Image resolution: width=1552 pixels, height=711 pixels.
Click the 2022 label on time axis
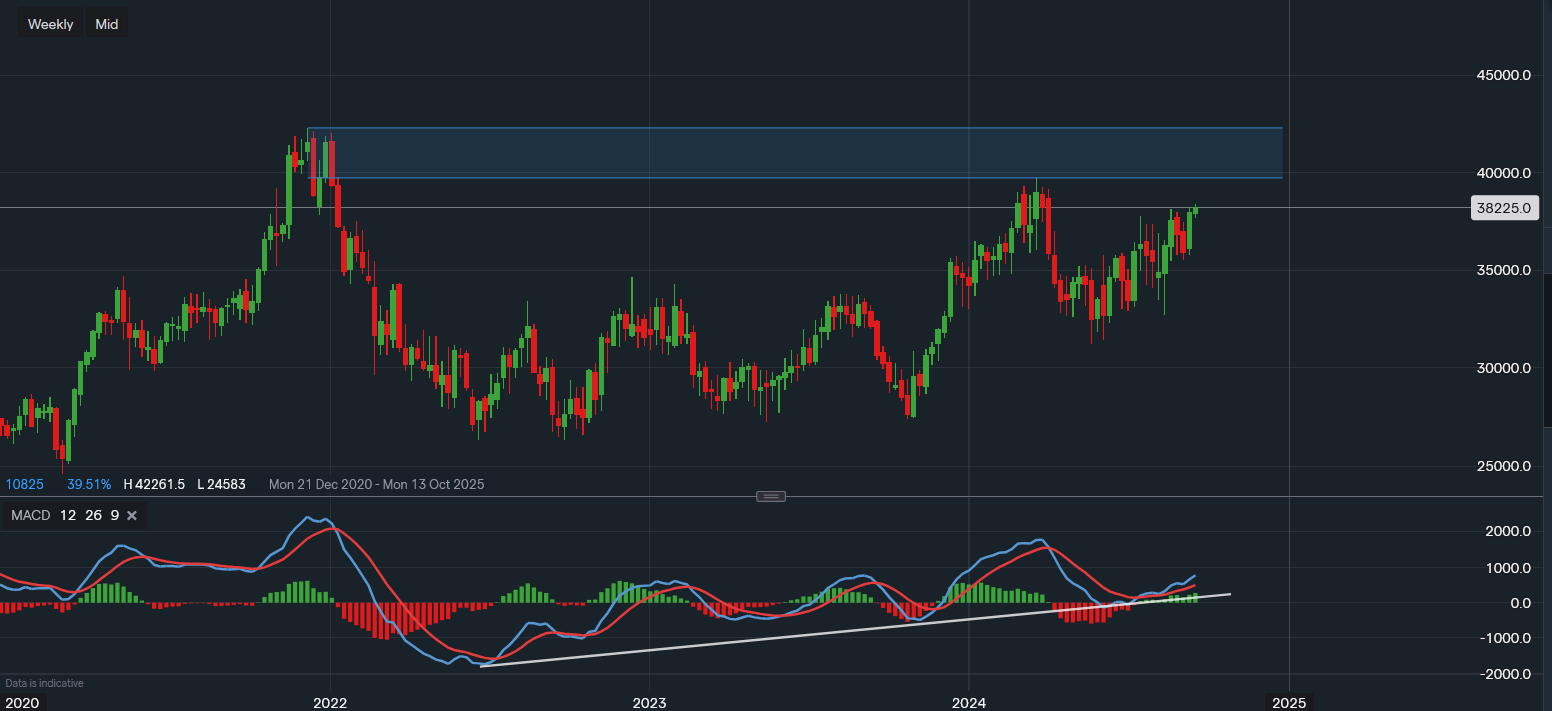(330, 703)
